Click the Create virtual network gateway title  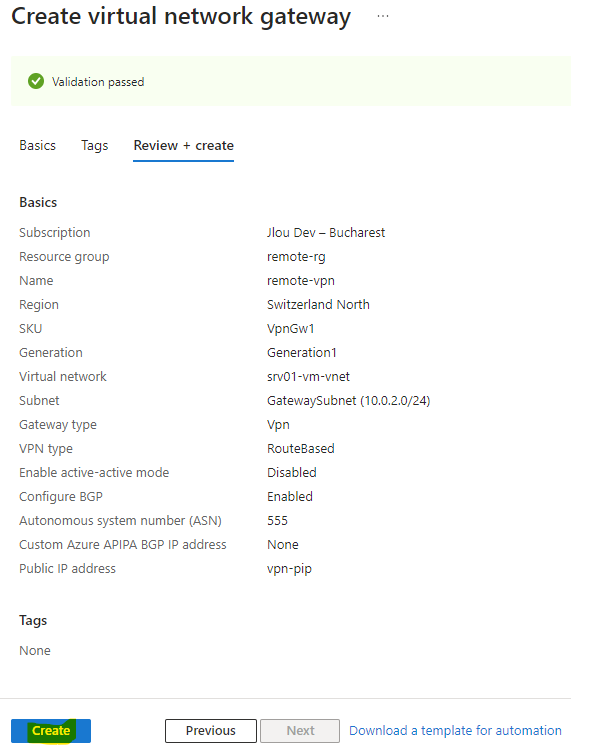[x=181, y=17]
